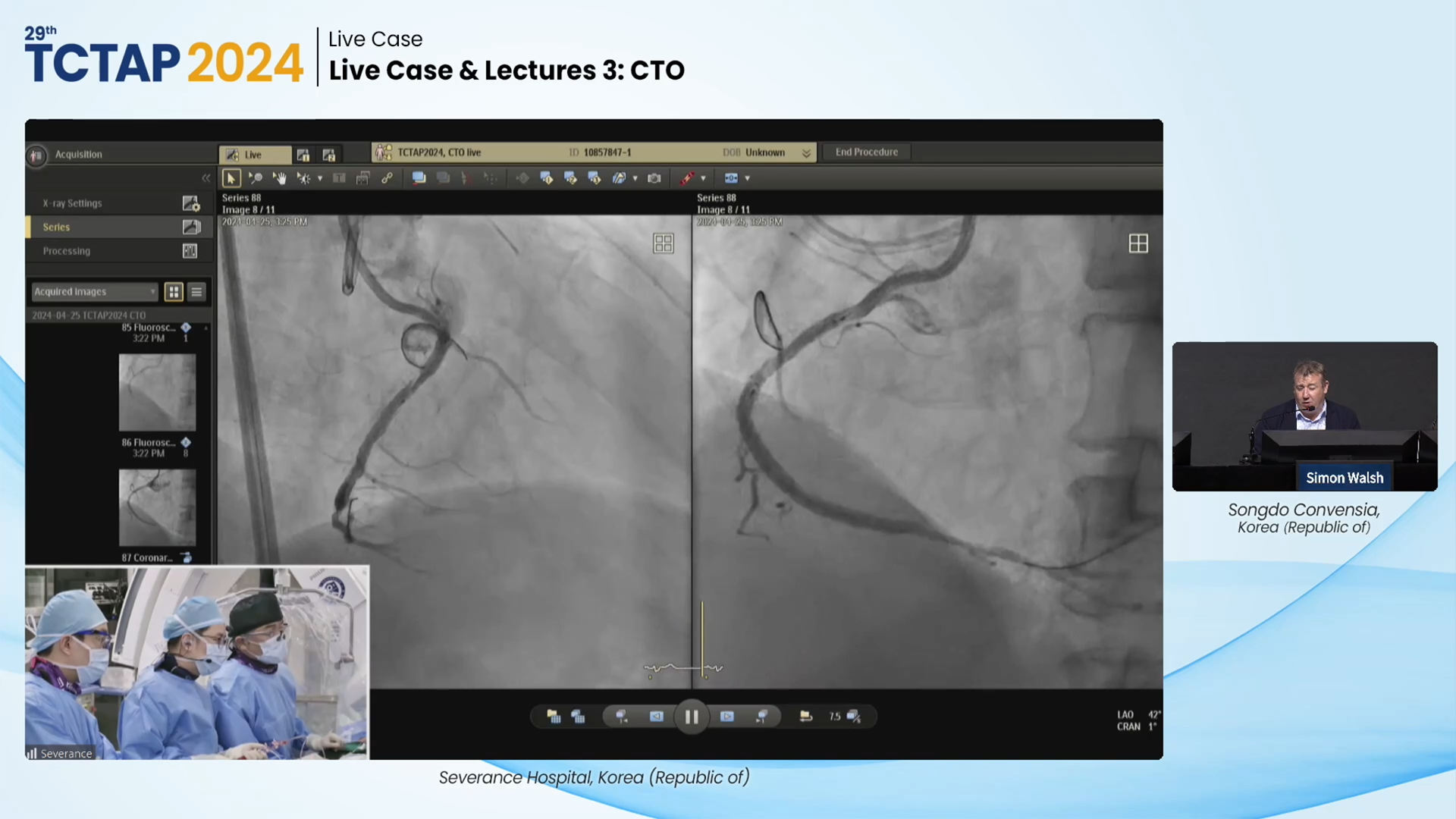1456x819 pixels.
Task: Click the icon beside 87 Coronar
Action: pyautogui.click(x=187, y=557)
